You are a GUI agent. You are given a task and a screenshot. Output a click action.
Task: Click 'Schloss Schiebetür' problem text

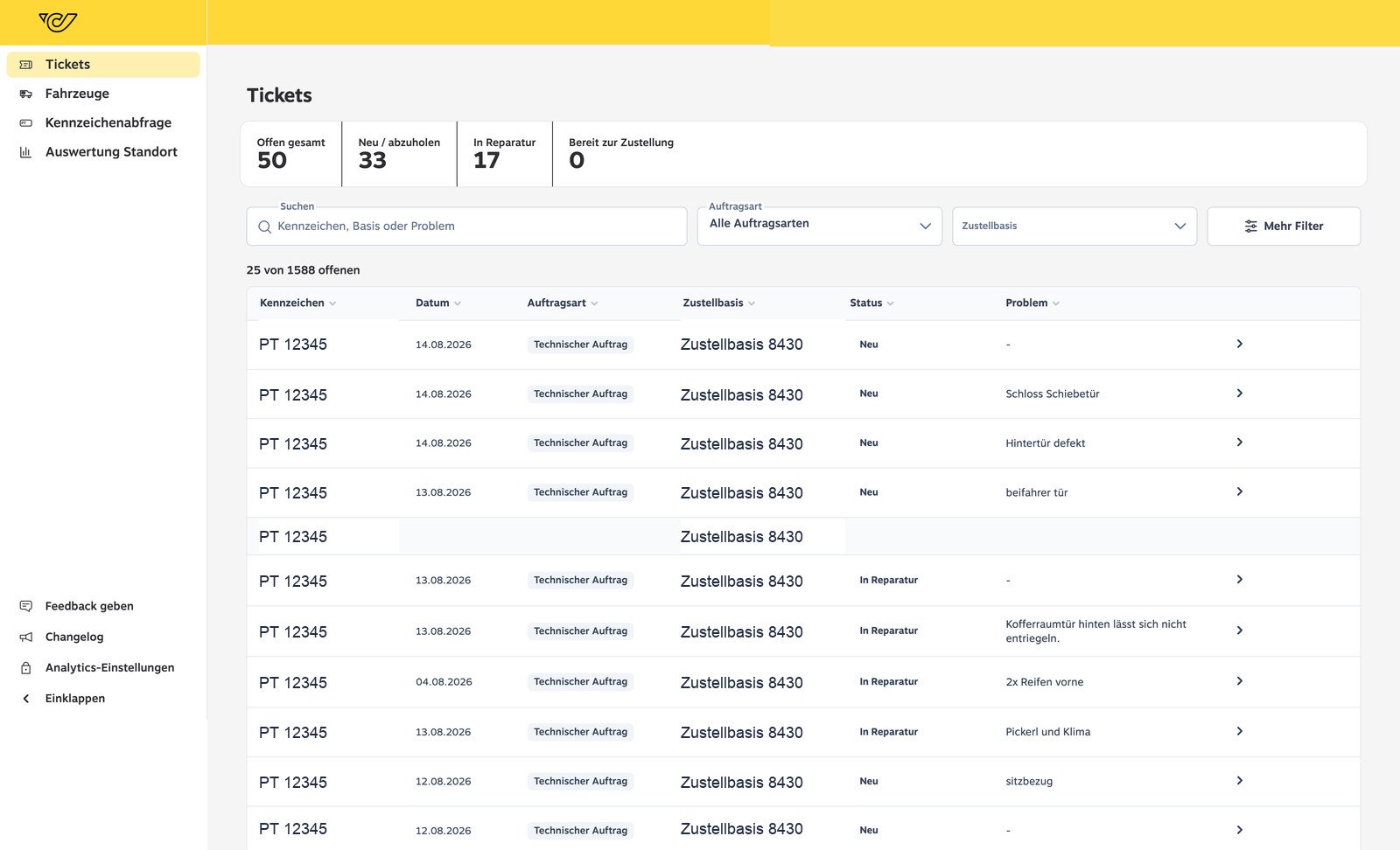(x=1053, y=394)
